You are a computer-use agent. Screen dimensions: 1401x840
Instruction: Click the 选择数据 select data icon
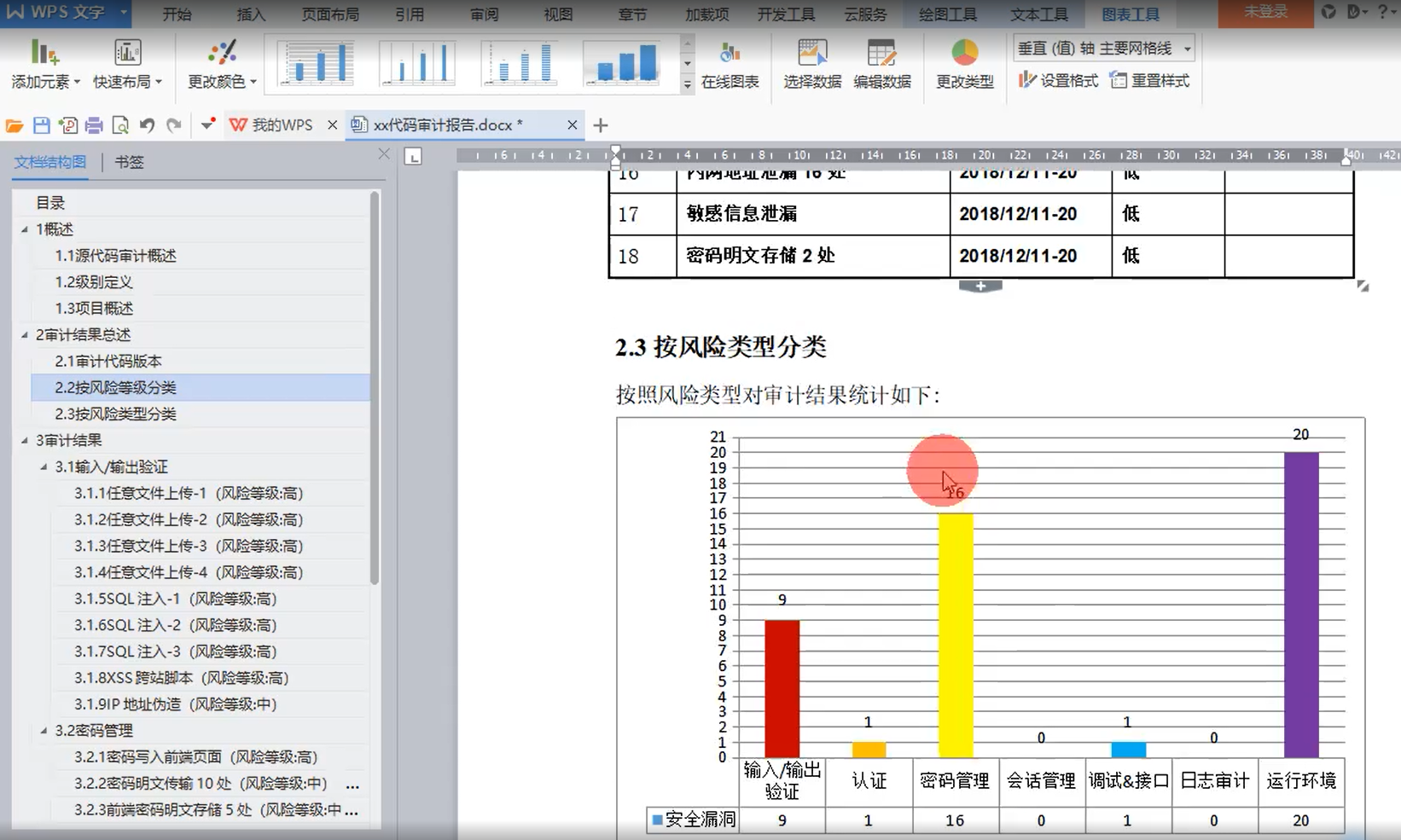(811, 64)
